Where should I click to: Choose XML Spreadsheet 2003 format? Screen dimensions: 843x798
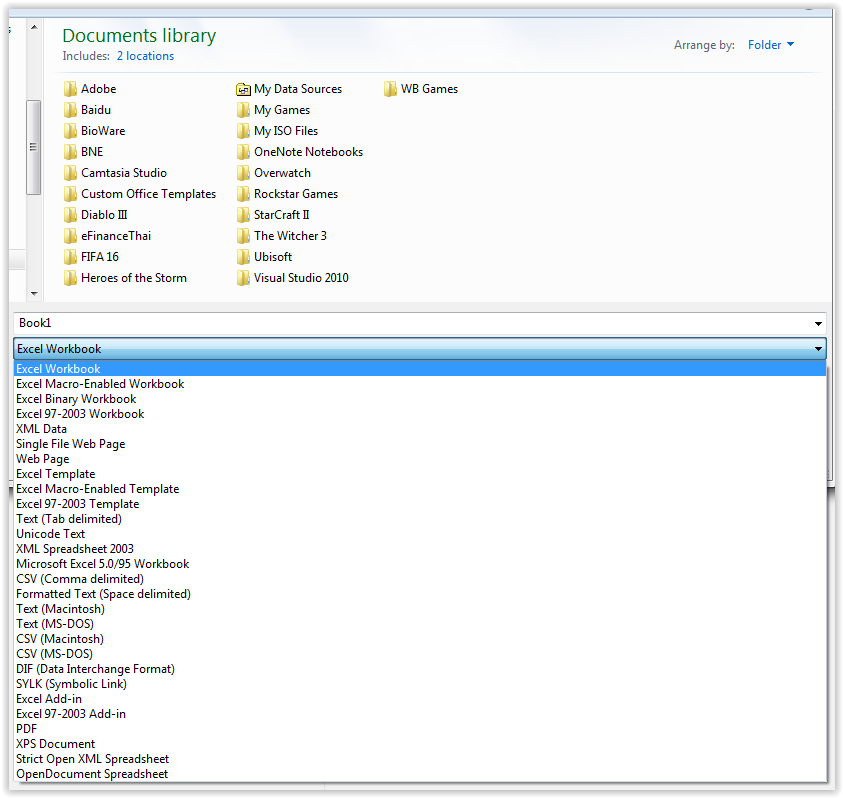click(419, 549)
